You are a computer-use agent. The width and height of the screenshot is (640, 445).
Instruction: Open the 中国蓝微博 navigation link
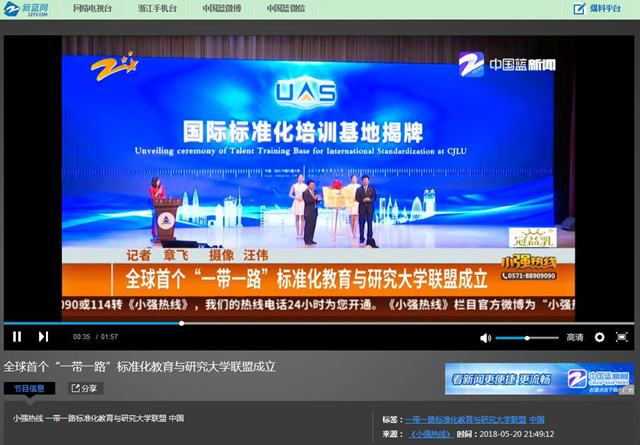coord(221,9)
